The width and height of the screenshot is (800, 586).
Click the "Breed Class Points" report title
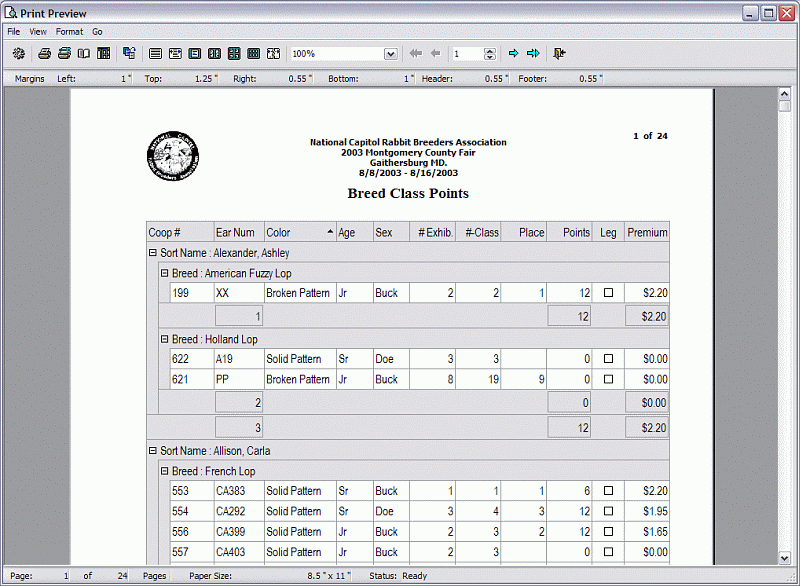coord(408,193)
